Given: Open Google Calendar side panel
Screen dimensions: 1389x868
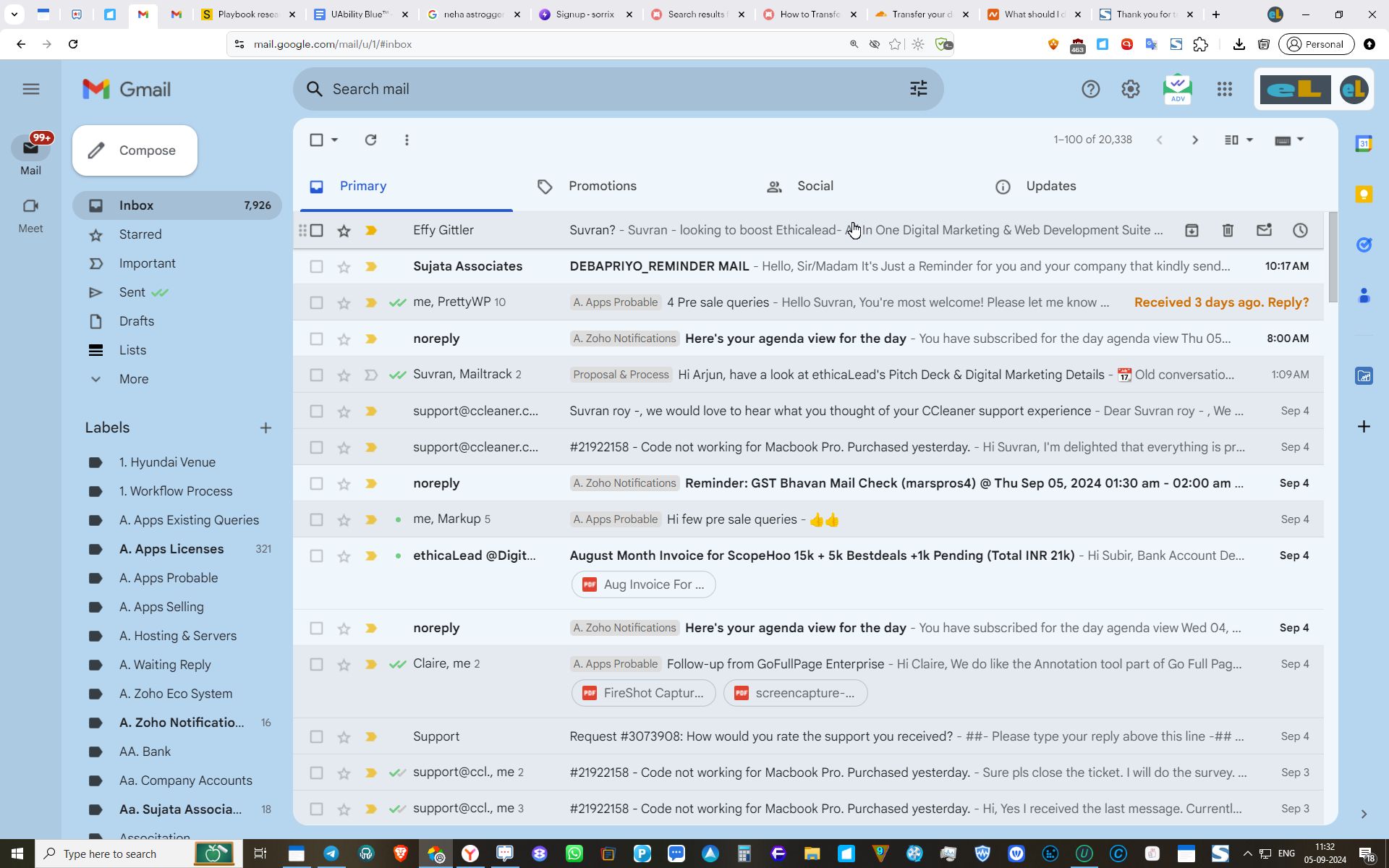Looking at the screenshot, I should 1364,143.
